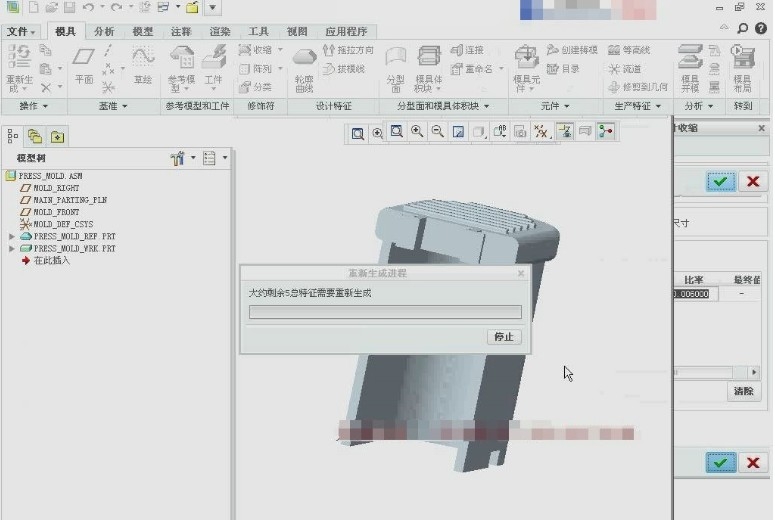This screenshot has height=520, width=775.
Task: Click the regeneration progress bar
Action: (x=385, y=312)
